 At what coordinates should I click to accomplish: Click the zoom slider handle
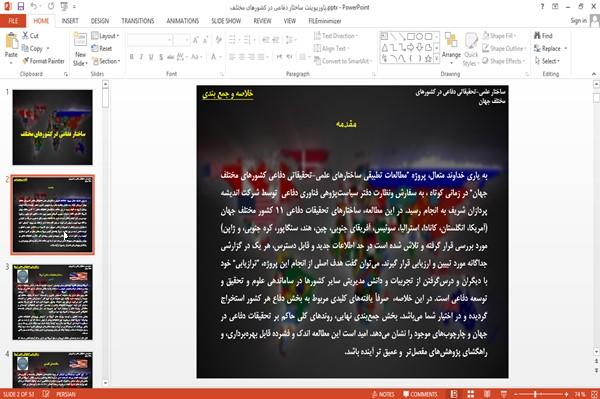[x=535, y=394]
